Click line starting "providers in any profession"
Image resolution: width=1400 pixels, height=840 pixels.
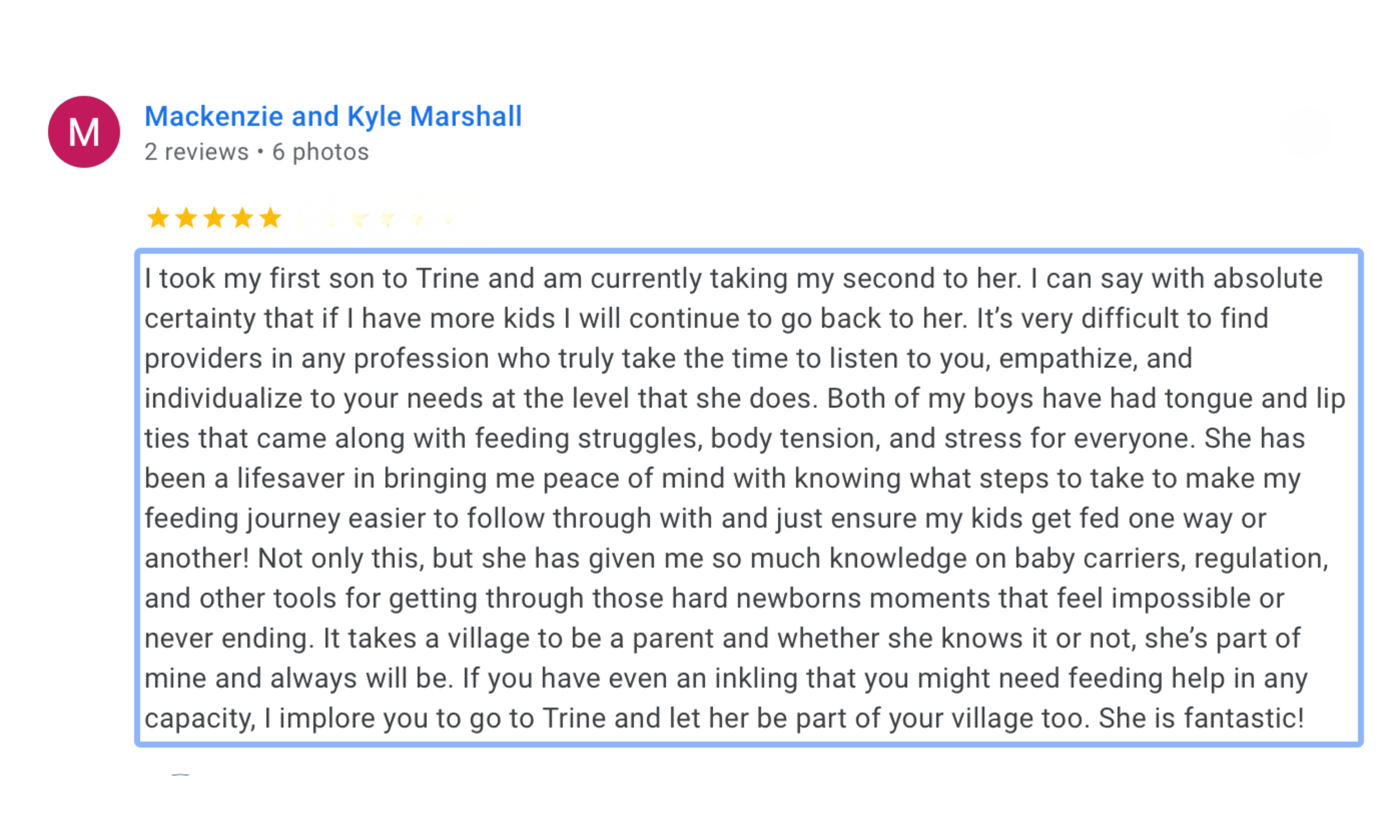(x=668, y=359)
